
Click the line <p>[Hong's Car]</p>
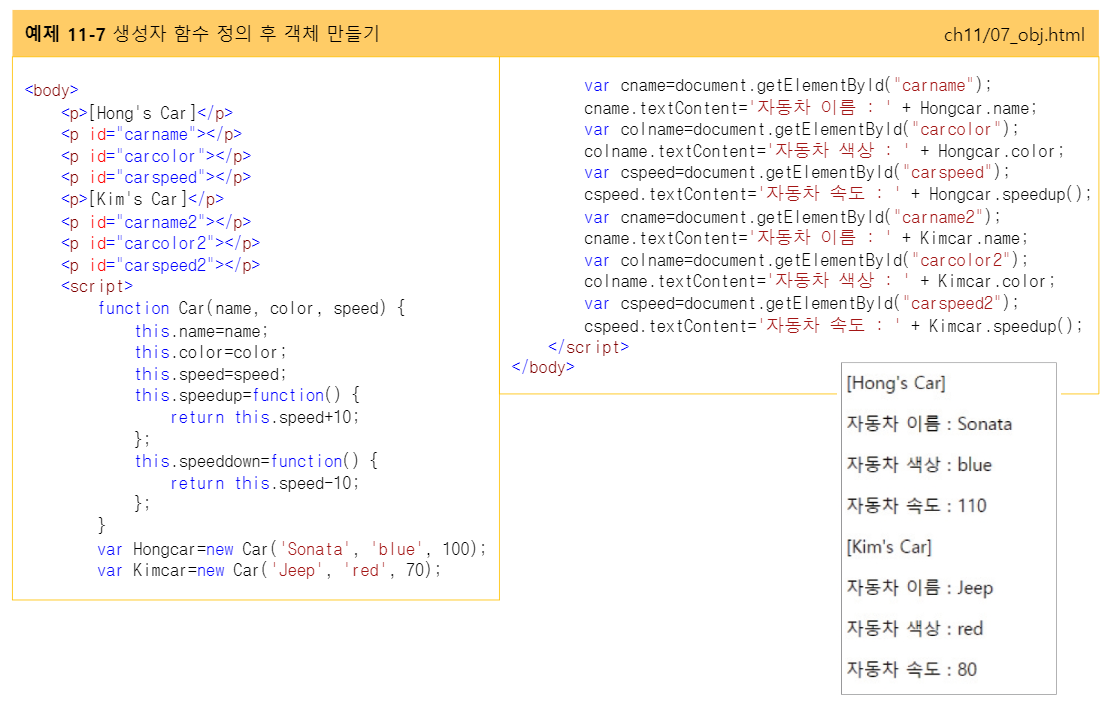pyautogui.click(x=147, y=113)
